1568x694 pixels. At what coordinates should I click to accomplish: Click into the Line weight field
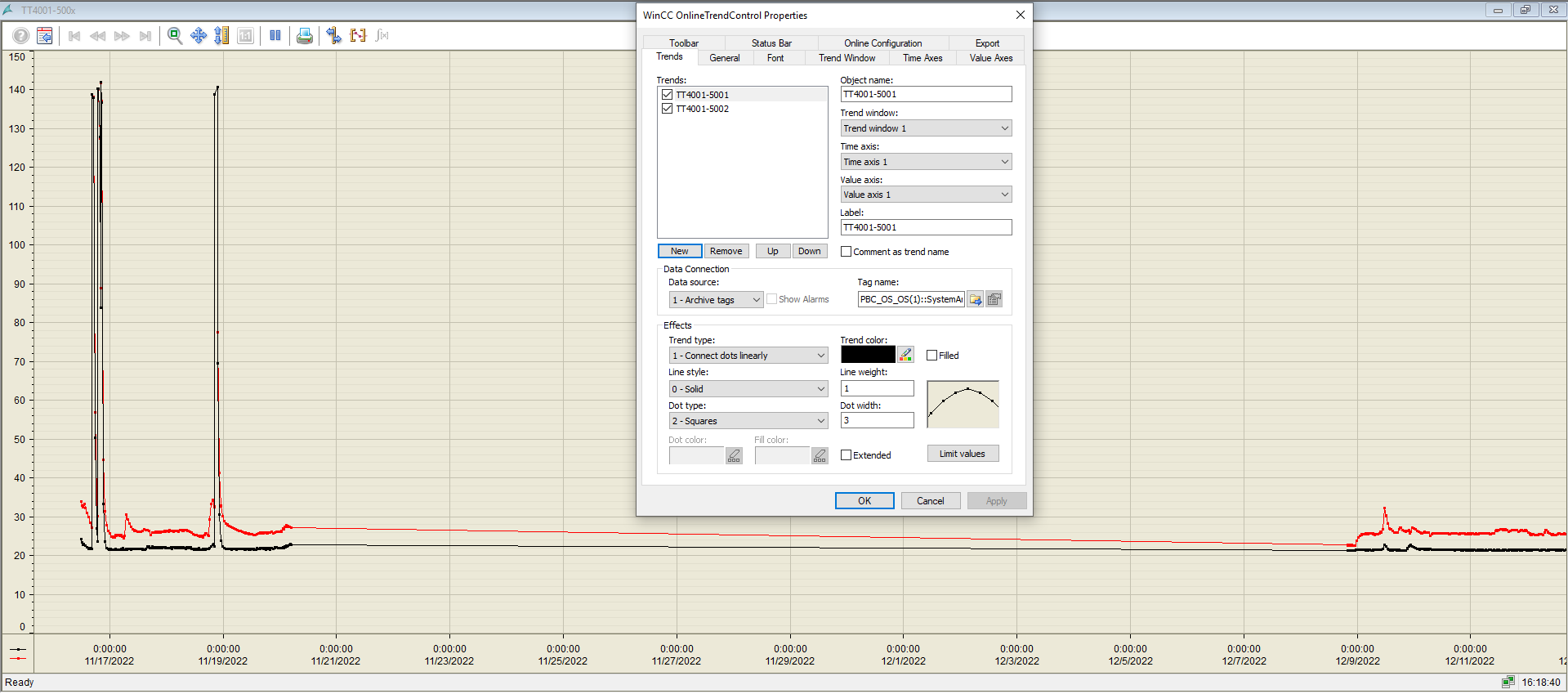[877, 388]
